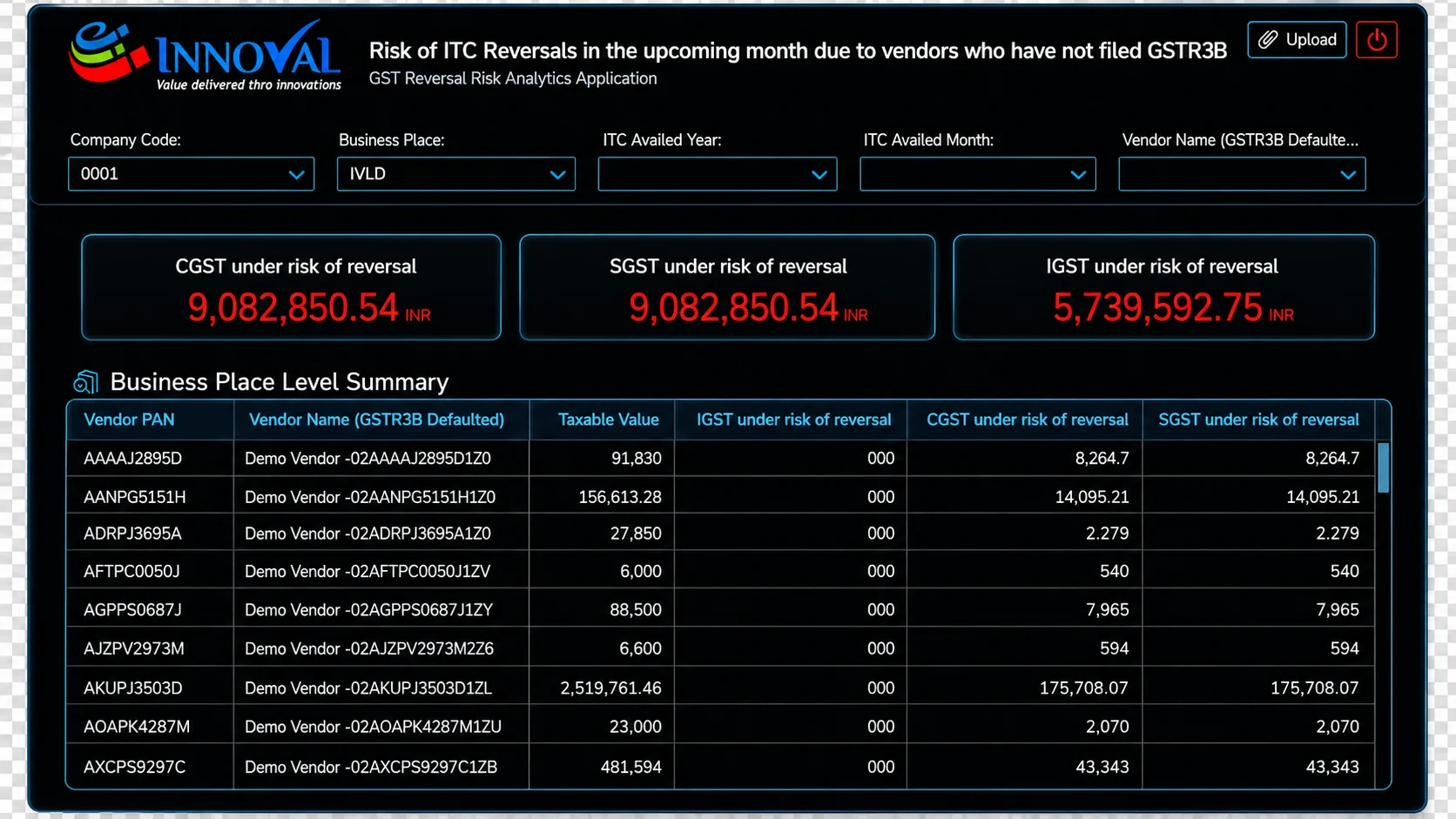Select the IGST under risk of reversal card
The width and height of the screenshot is (1456, 819).
1163,287
